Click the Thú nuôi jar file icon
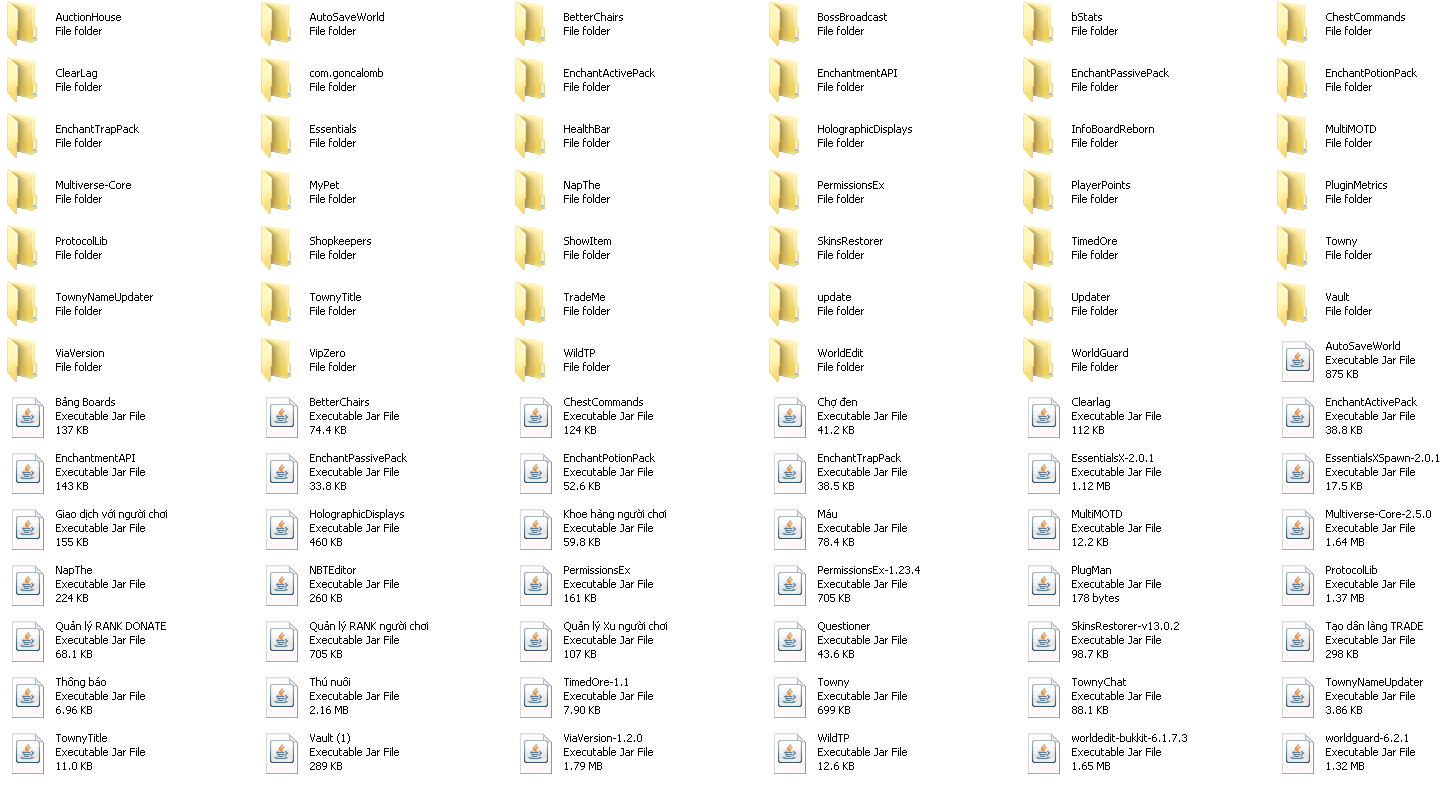This screenshot has width=1454, height=792. click(282, 697)
